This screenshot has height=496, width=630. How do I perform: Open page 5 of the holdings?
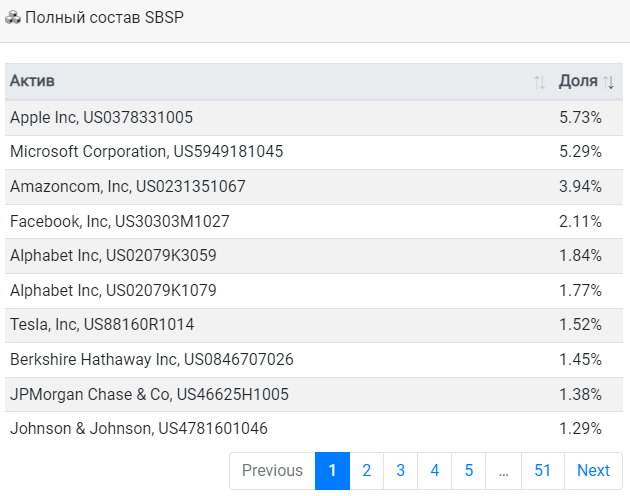click(x=469, y=471)
